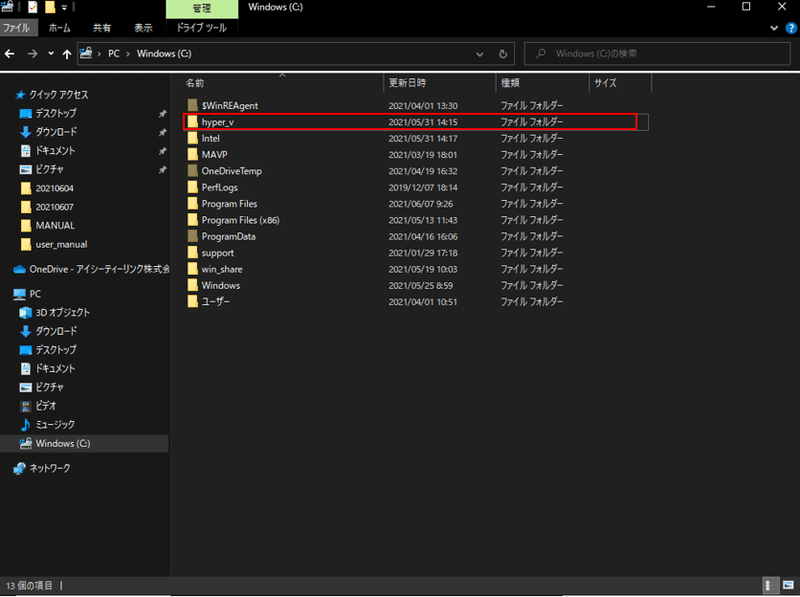This screenshot has width=800, height=597.
Task: Expand the ribbon with chevron
Action: (x=774, y=28)
